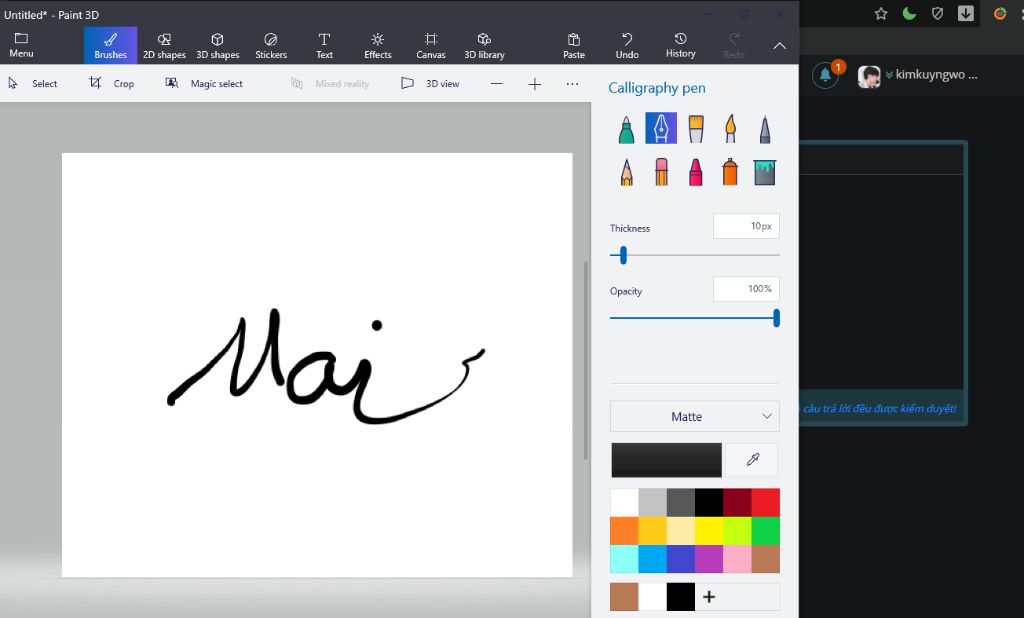Open the Text tab
Screen dimensions: 1024x618
coord(324,45)
